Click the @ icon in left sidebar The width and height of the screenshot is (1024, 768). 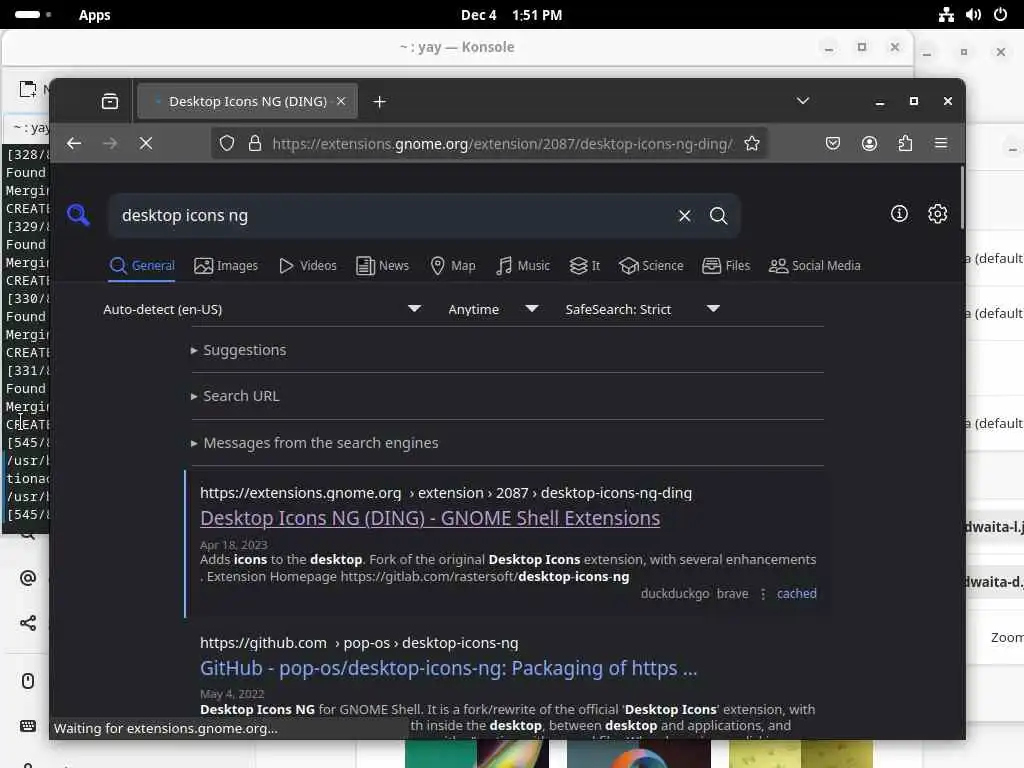point(28,578)
